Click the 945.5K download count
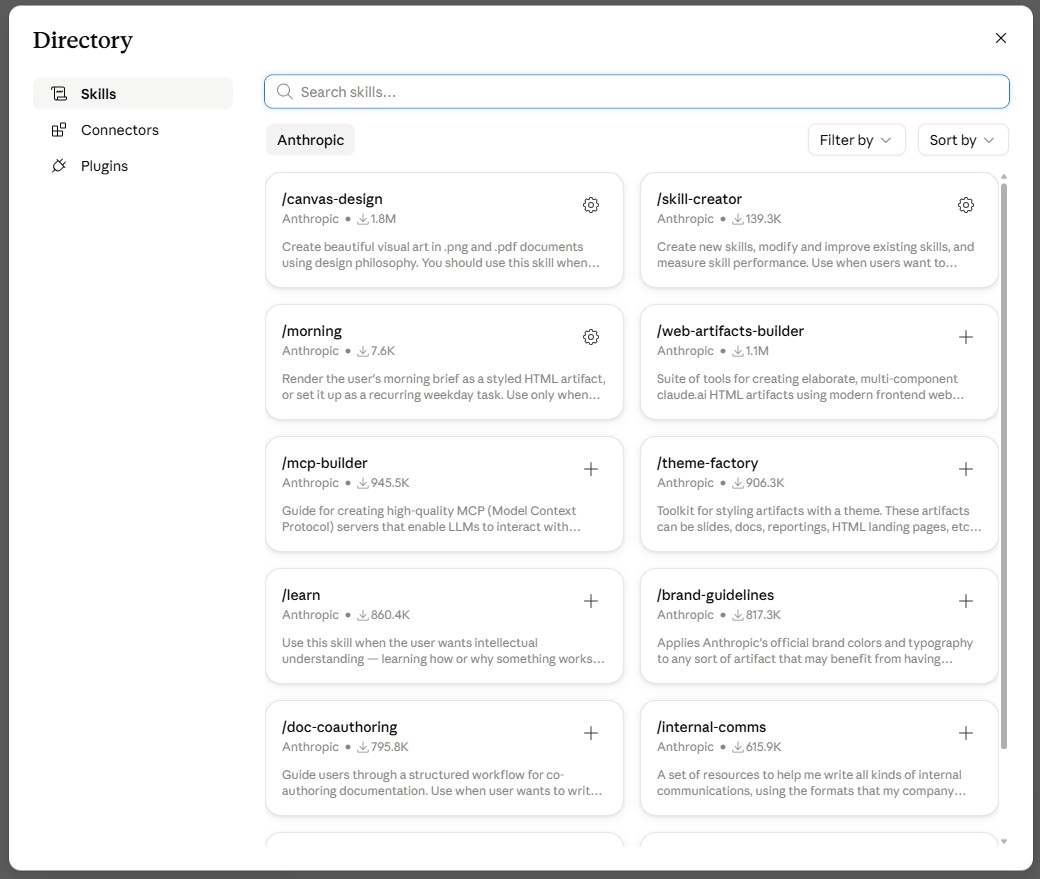The width and height of the screenshot is (1040, 879). [390, 483]
